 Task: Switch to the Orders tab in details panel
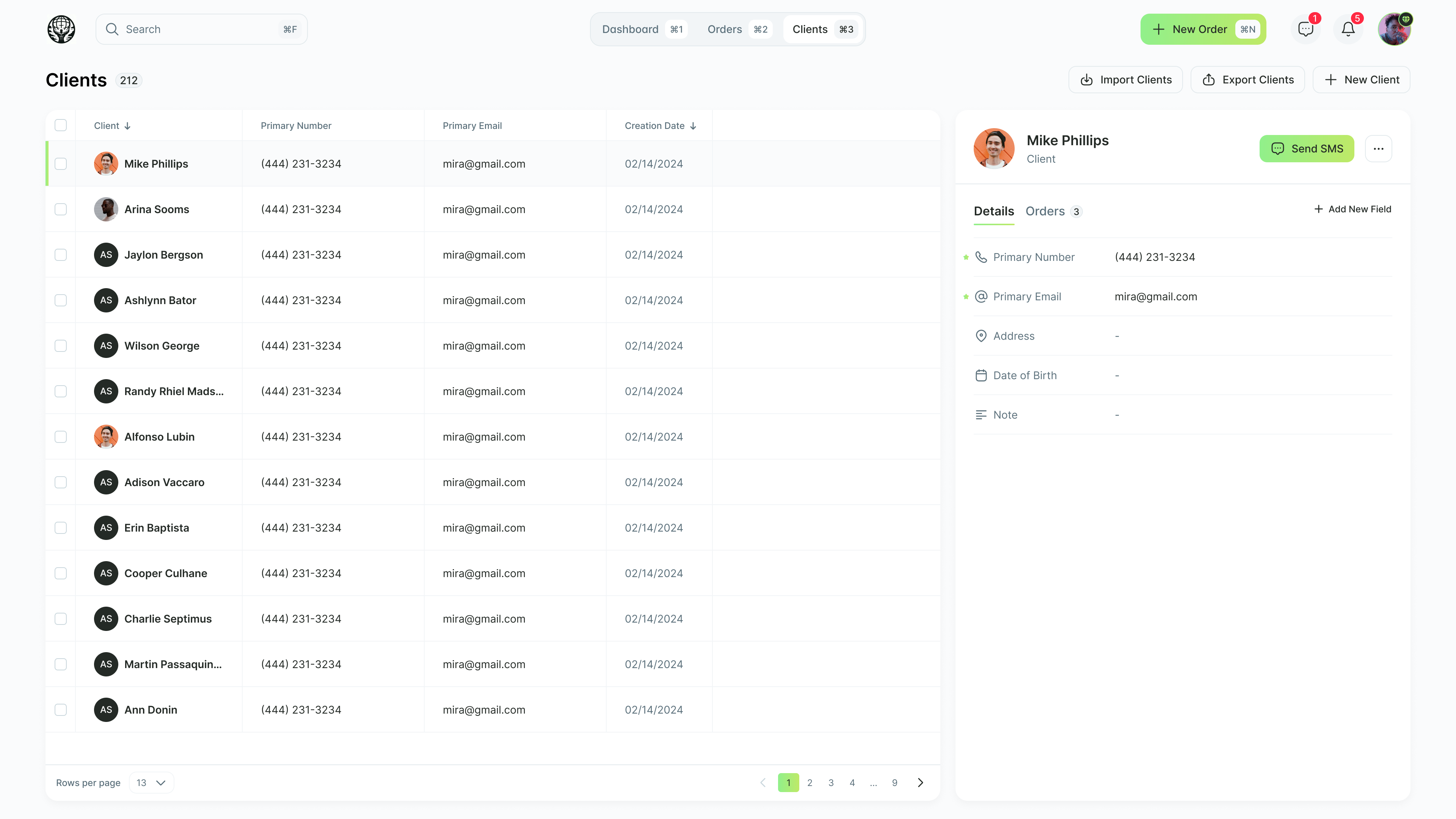coord(1045,212)
